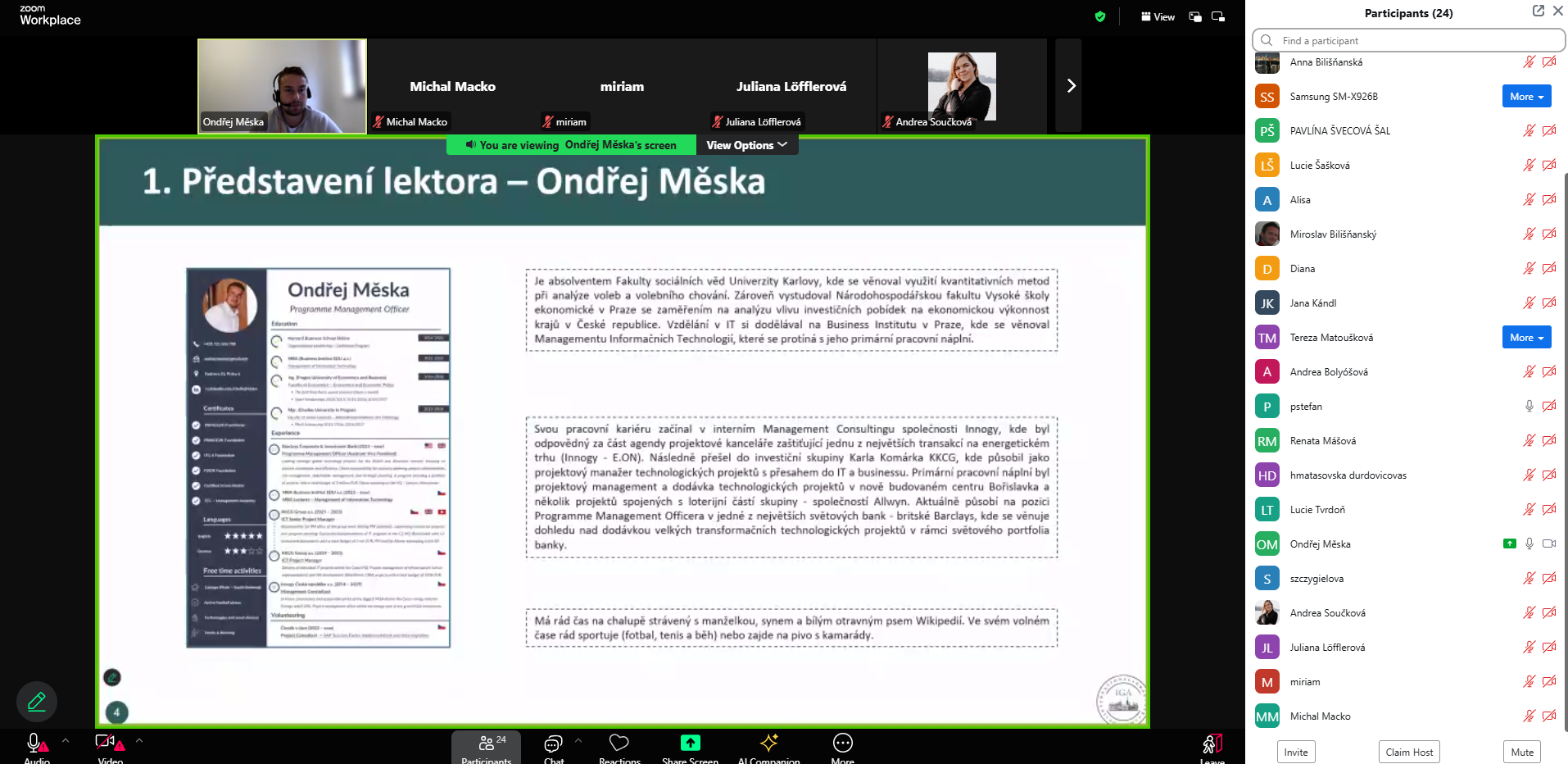Screen dimensions: 1568x764
Task: Show next video thumbnails with right arrow
Action: 1070,86
